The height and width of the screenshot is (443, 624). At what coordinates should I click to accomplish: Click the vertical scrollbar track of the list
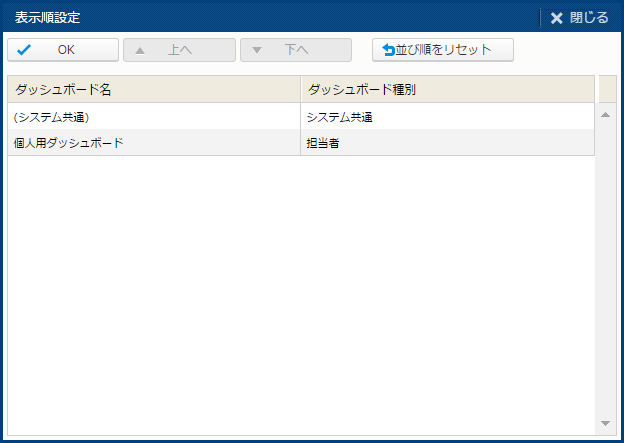(605, 270)
